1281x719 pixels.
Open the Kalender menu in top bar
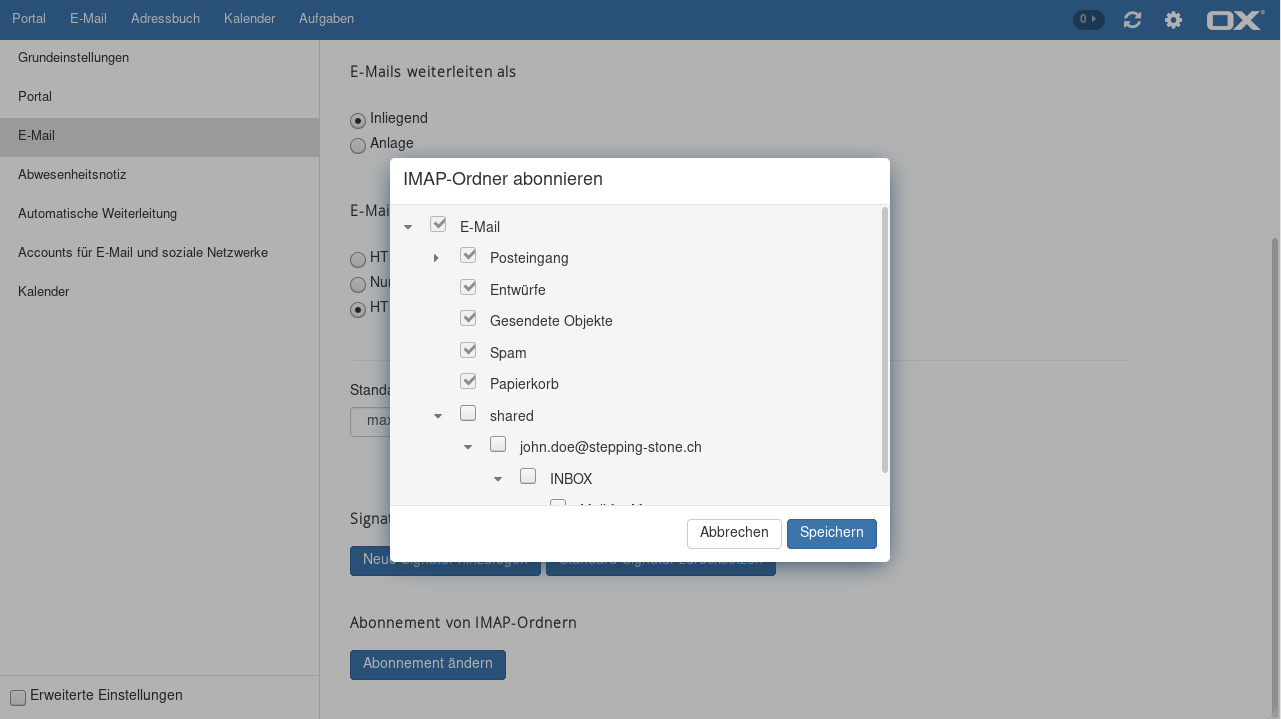click(x=249, y=19)
